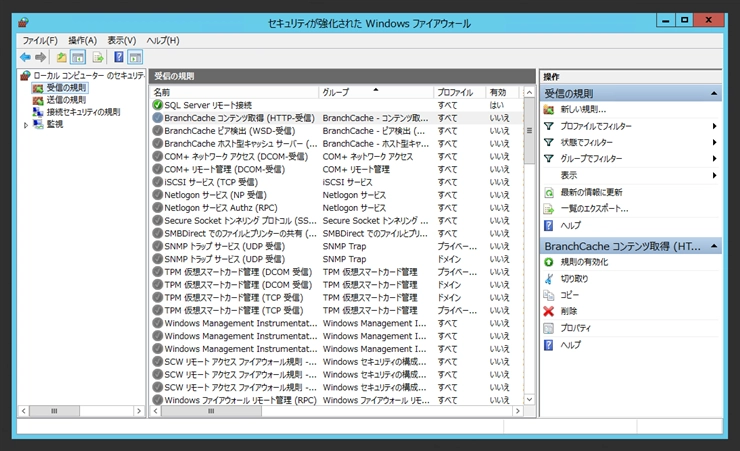Click 規則の有効化 action
Viewport: 740px width, 451px height.
pyautogui.click(x=584, y=262)
